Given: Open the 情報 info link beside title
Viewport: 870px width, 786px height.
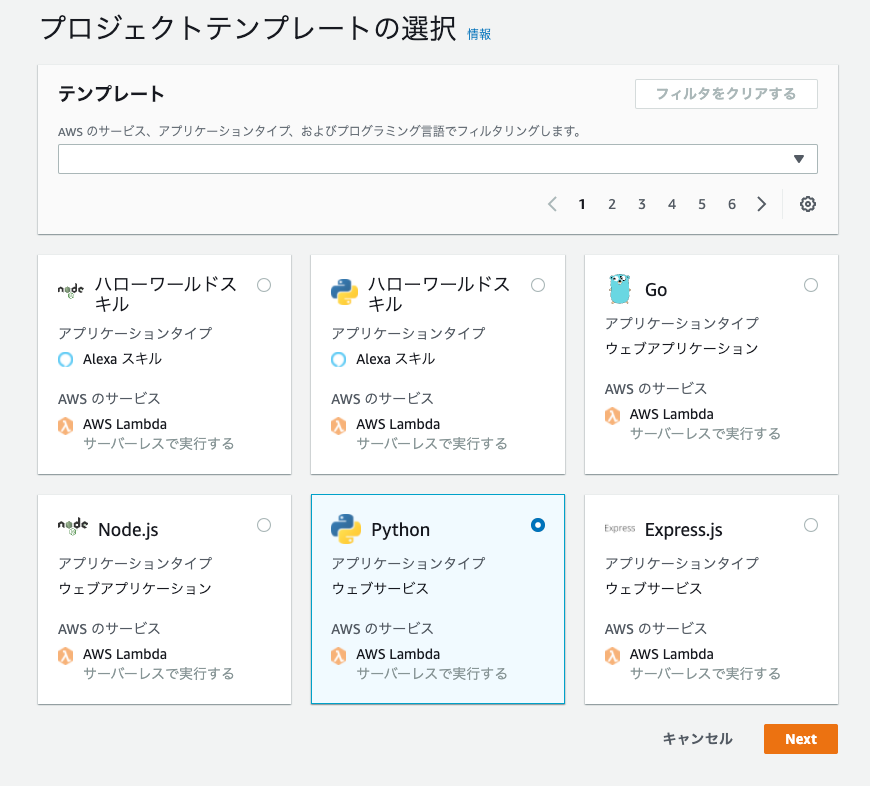Looking at the screenshot, I should coord(479,34).
